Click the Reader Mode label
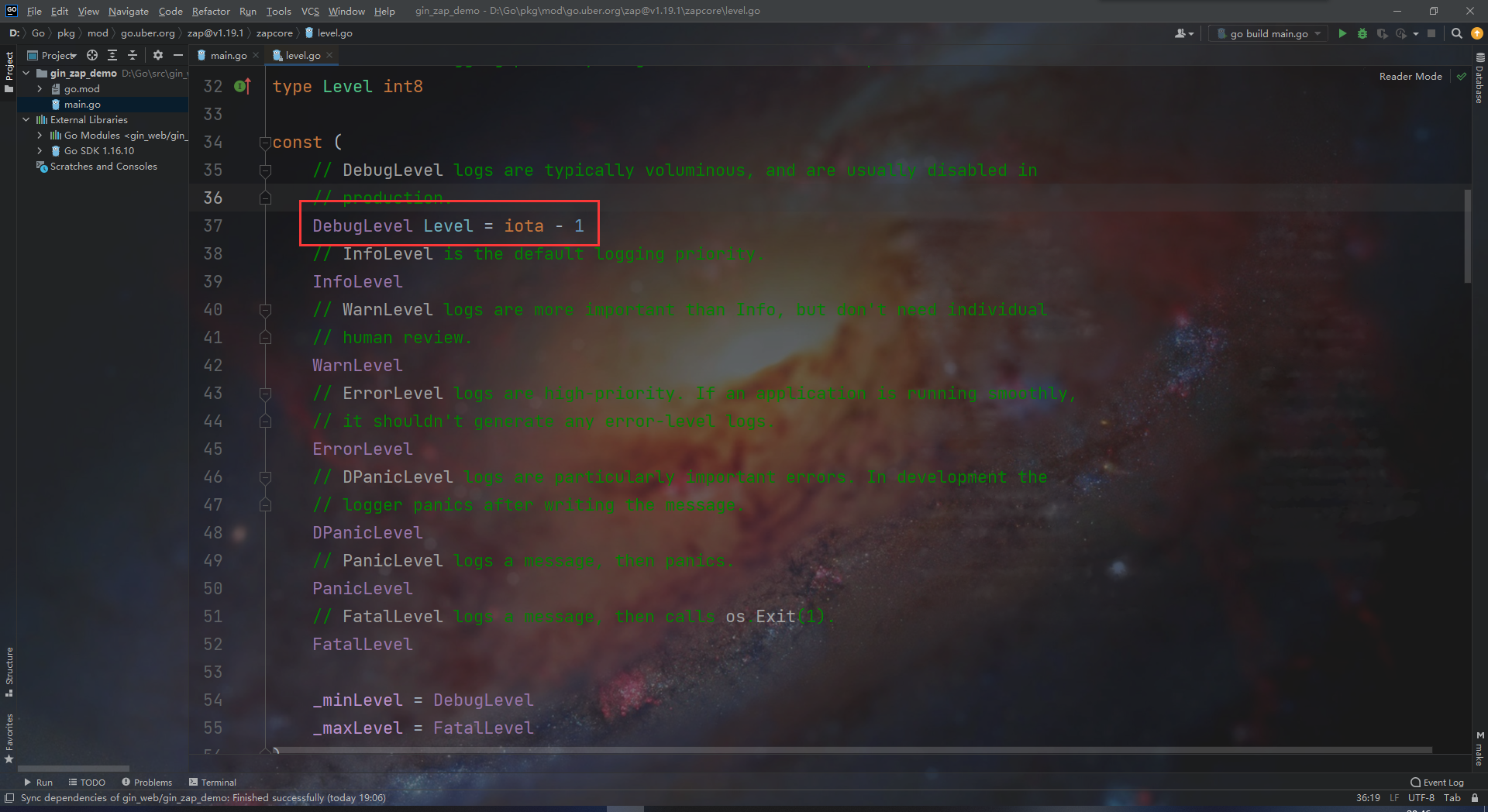 (1410, 76)
